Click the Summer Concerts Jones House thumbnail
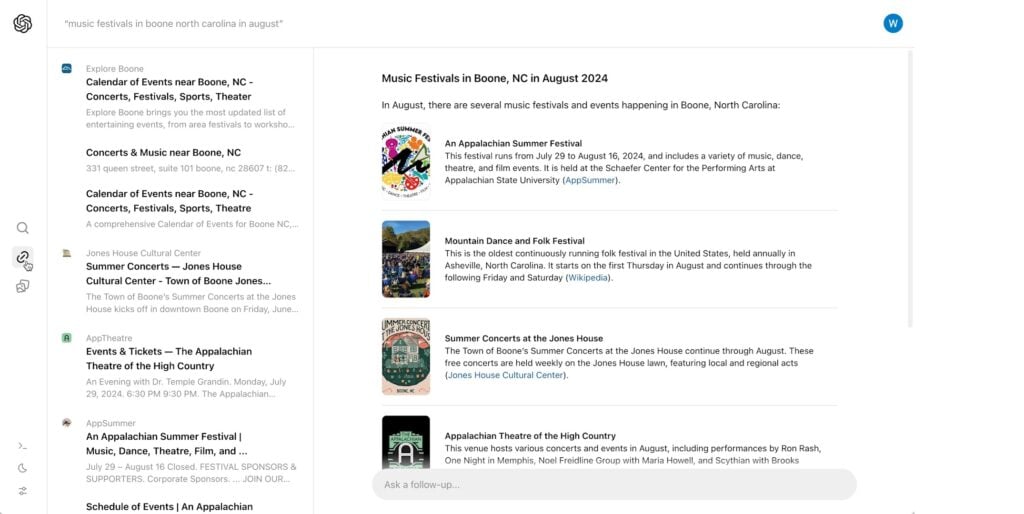 click(406, 356)
